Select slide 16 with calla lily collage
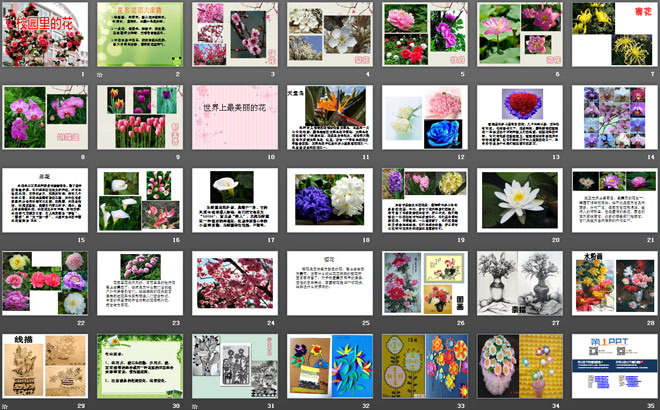The image size is (660, 410). tap(140, 200)
